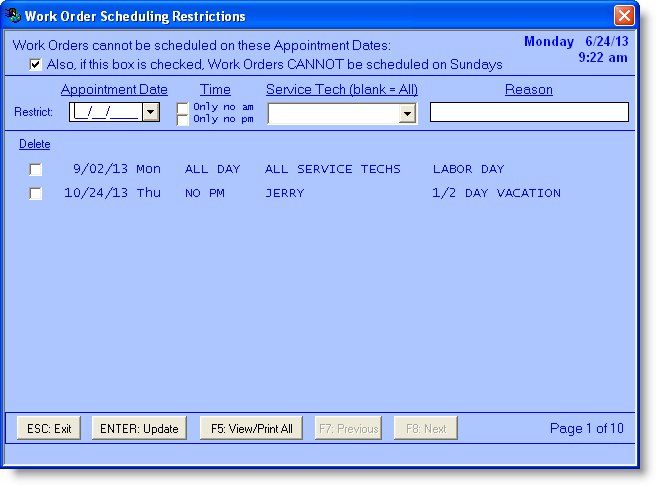Select the 1/2 DAY VACATION row text
The height and width of the screenshot is (485, 656).
pyautogui.click(x=496, y=193)
